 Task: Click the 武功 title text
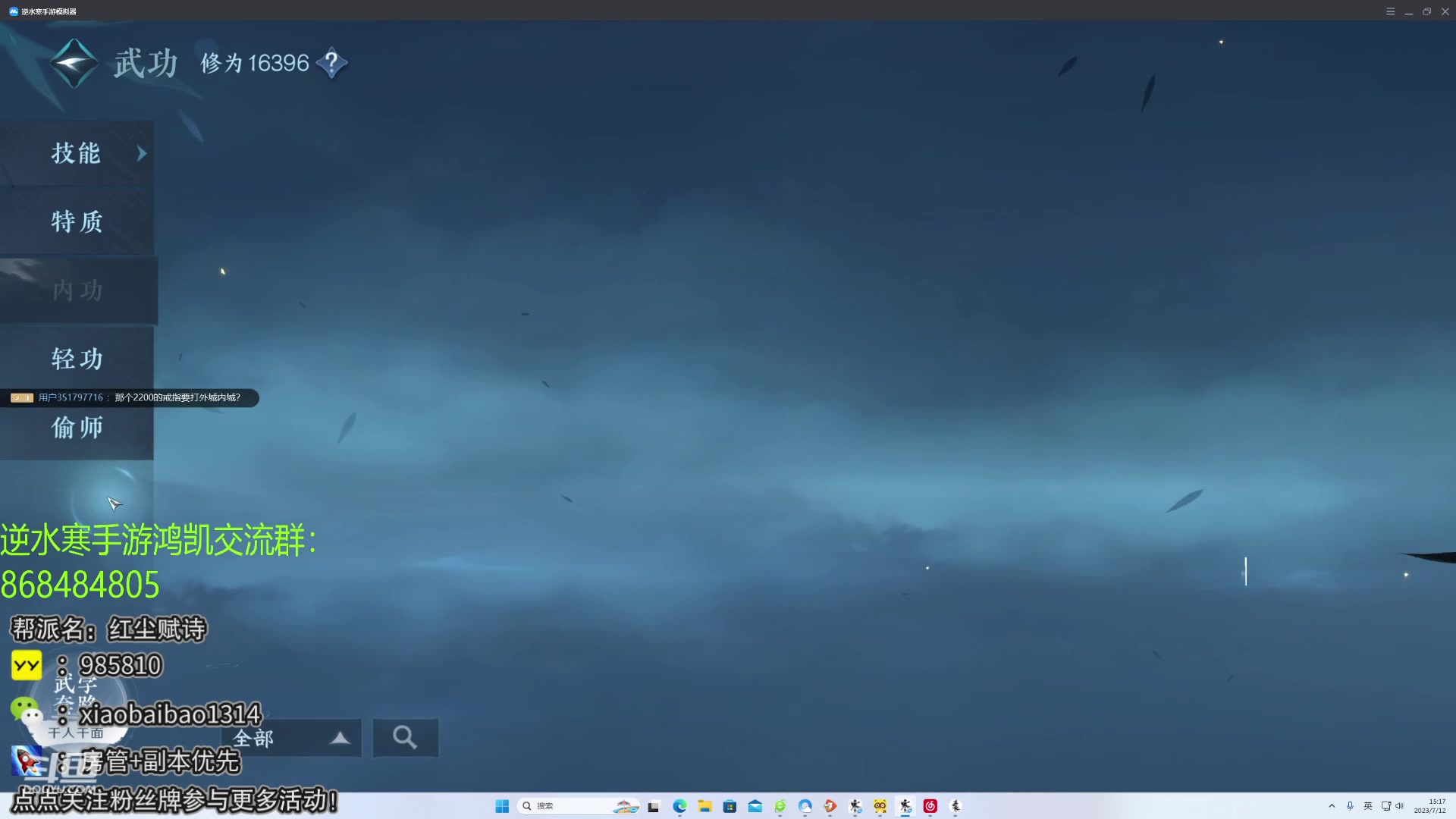pos(146,63)
